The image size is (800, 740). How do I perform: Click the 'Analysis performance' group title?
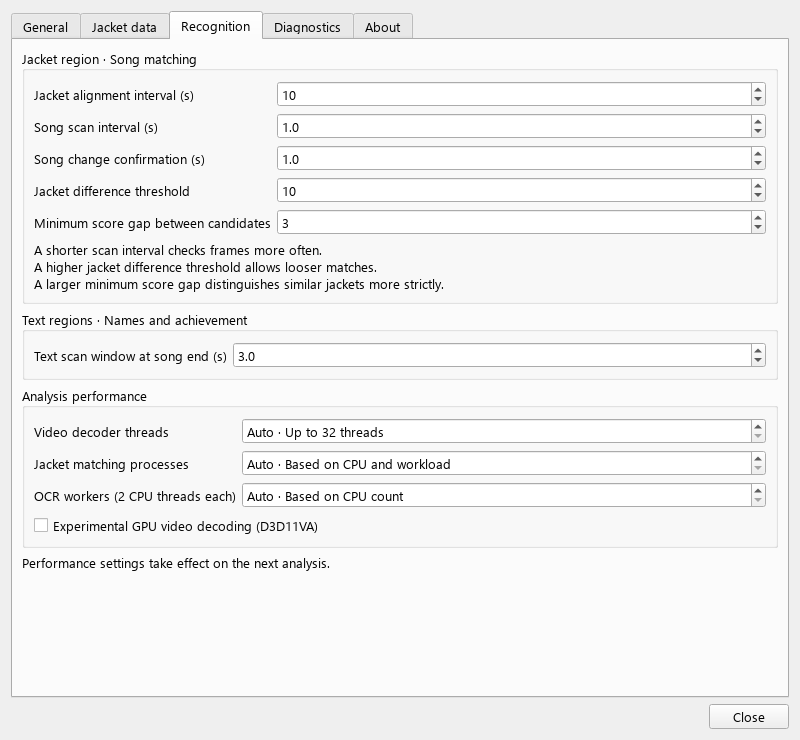click(x=84, y=397)
